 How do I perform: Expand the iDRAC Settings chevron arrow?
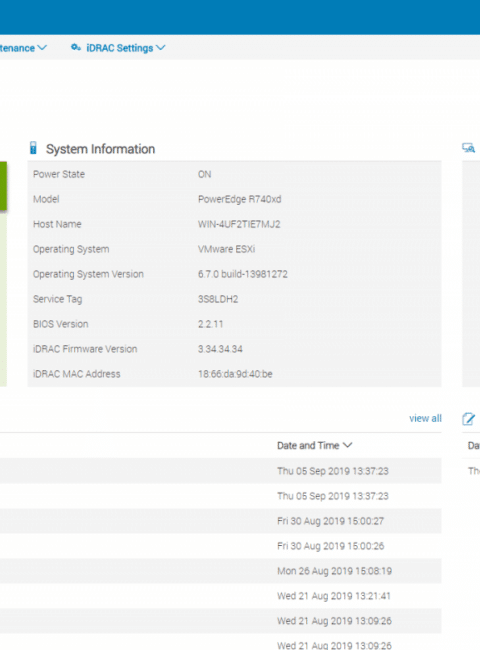161,48
